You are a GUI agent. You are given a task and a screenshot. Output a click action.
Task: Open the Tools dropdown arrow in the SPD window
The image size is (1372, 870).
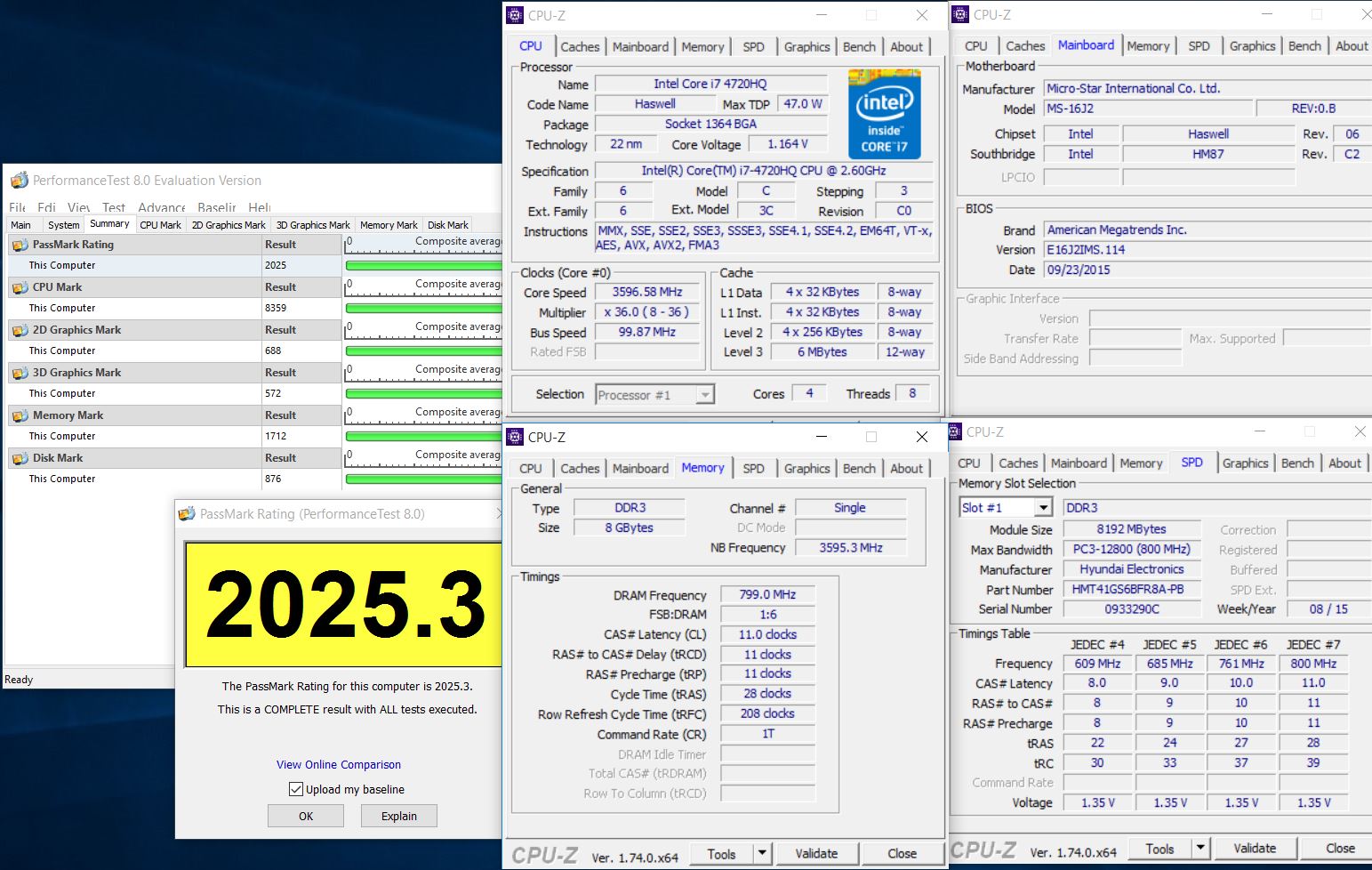coord(1200,849)
